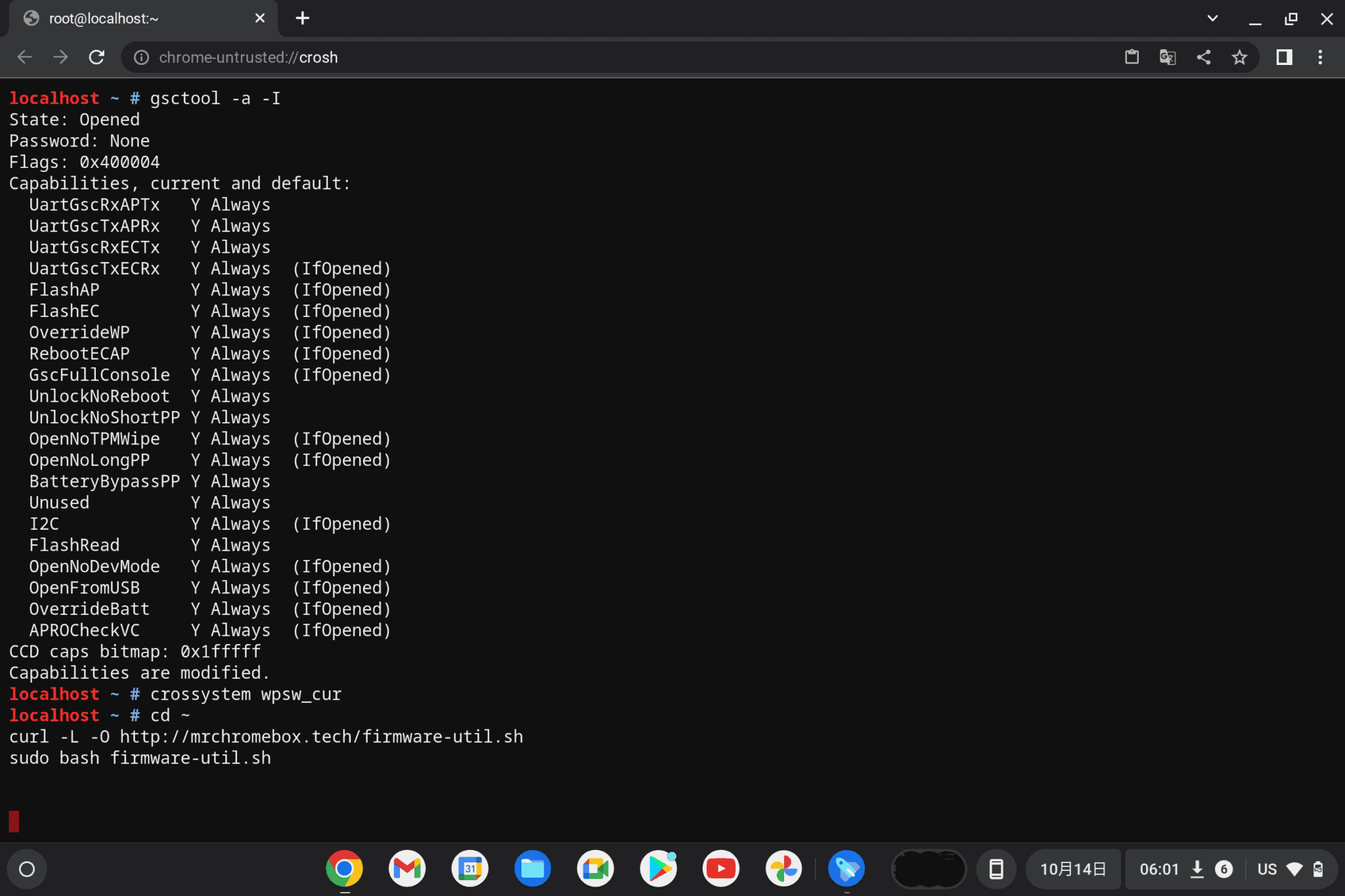Open a new browser tab
The height and width of the screenshot is (896, 1345).
coord(302,18)
